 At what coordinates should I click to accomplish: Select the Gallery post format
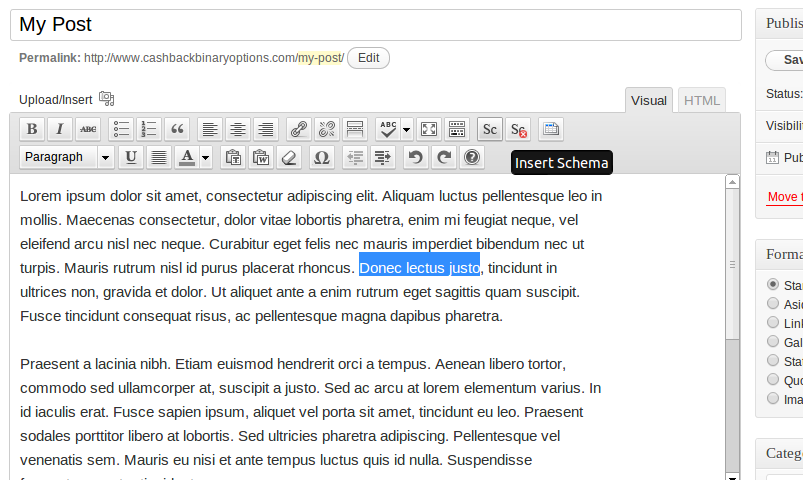pos(773,341)
